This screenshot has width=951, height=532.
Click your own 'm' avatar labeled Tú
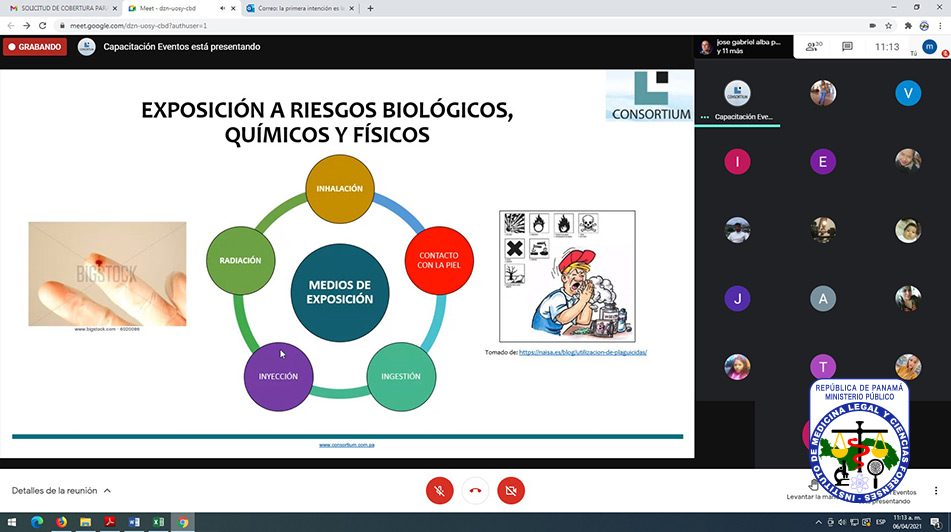click(929, 47)
